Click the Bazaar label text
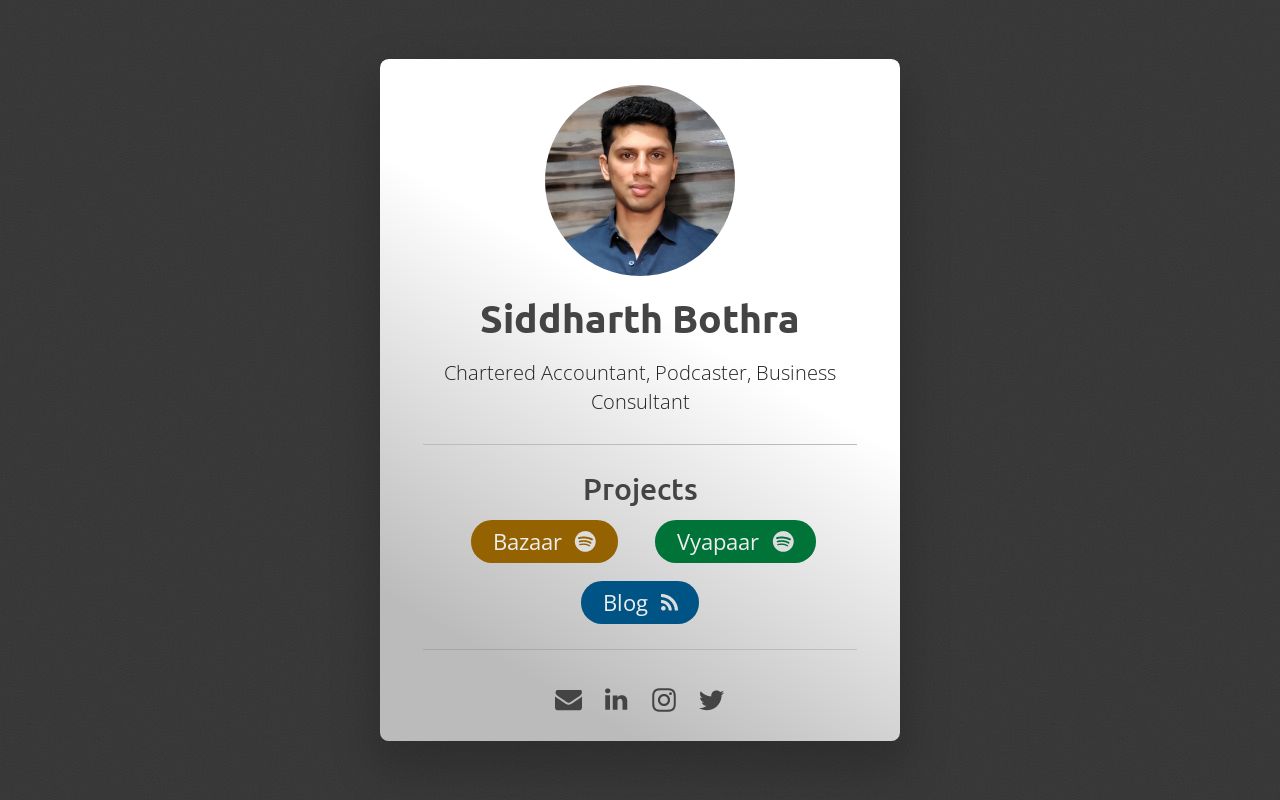Screen dimensions: 1280x800 [x=528, y=541]
